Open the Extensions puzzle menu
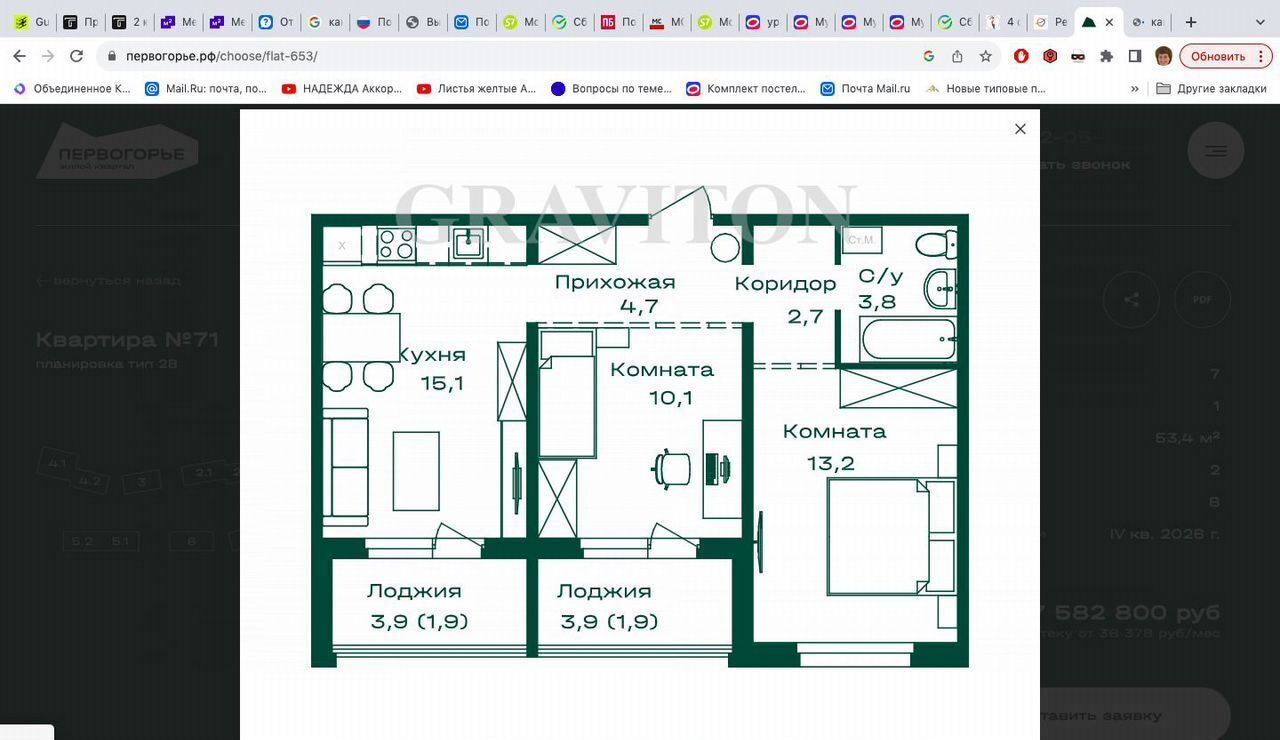 (1106, 56)
